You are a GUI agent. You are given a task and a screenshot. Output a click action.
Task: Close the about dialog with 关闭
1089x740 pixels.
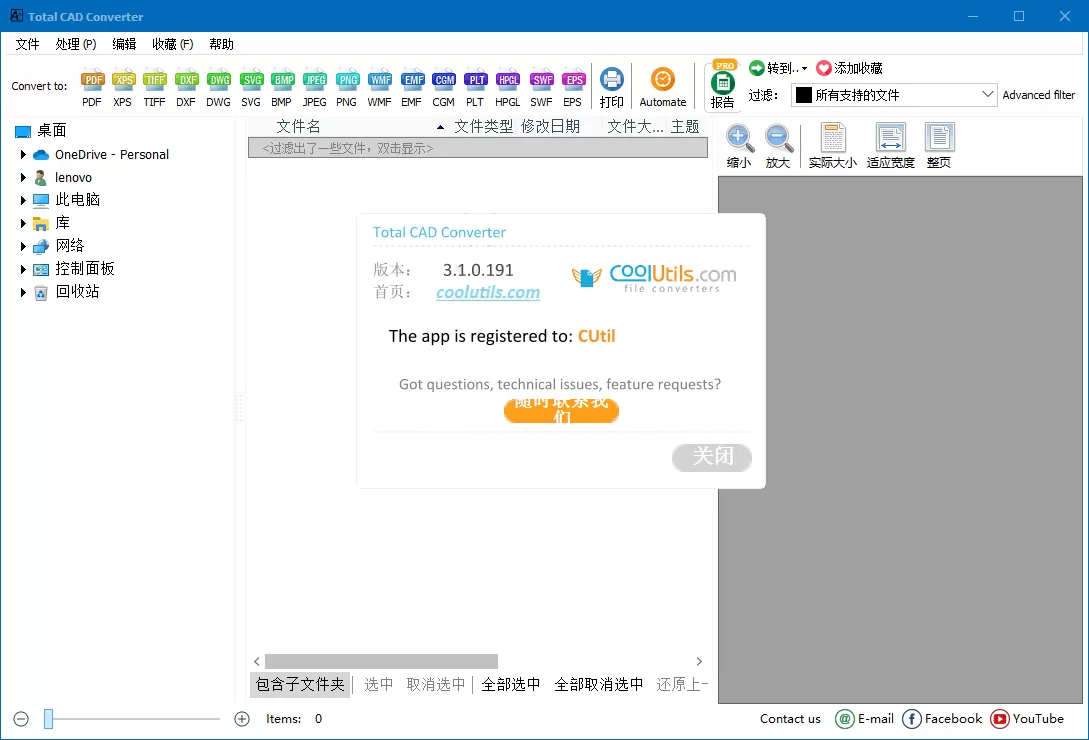(x=711, y=458)
